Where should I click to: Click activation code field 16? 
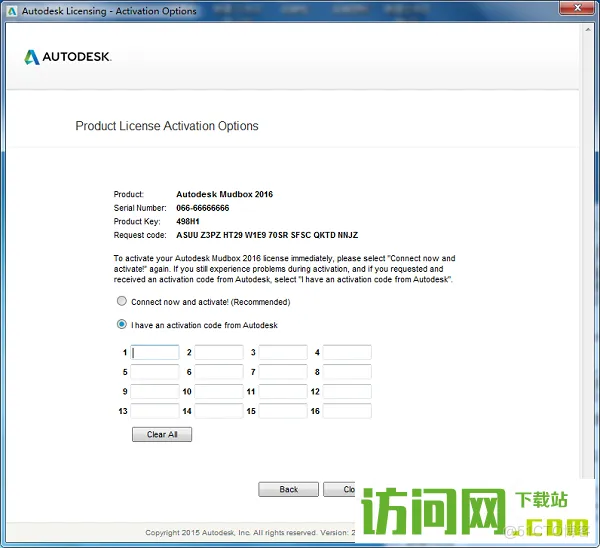pos(347,411)
